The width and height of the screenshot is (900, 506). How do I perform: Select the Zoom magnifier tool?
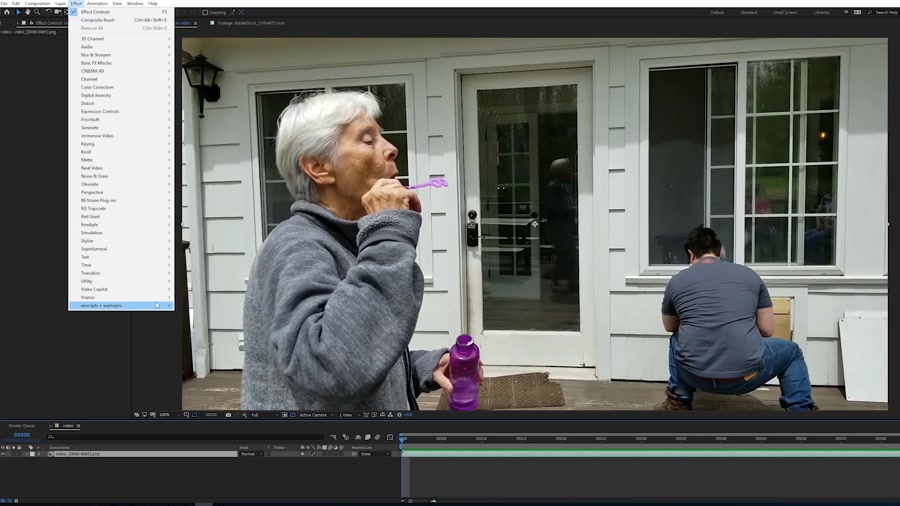pos(37,12)
